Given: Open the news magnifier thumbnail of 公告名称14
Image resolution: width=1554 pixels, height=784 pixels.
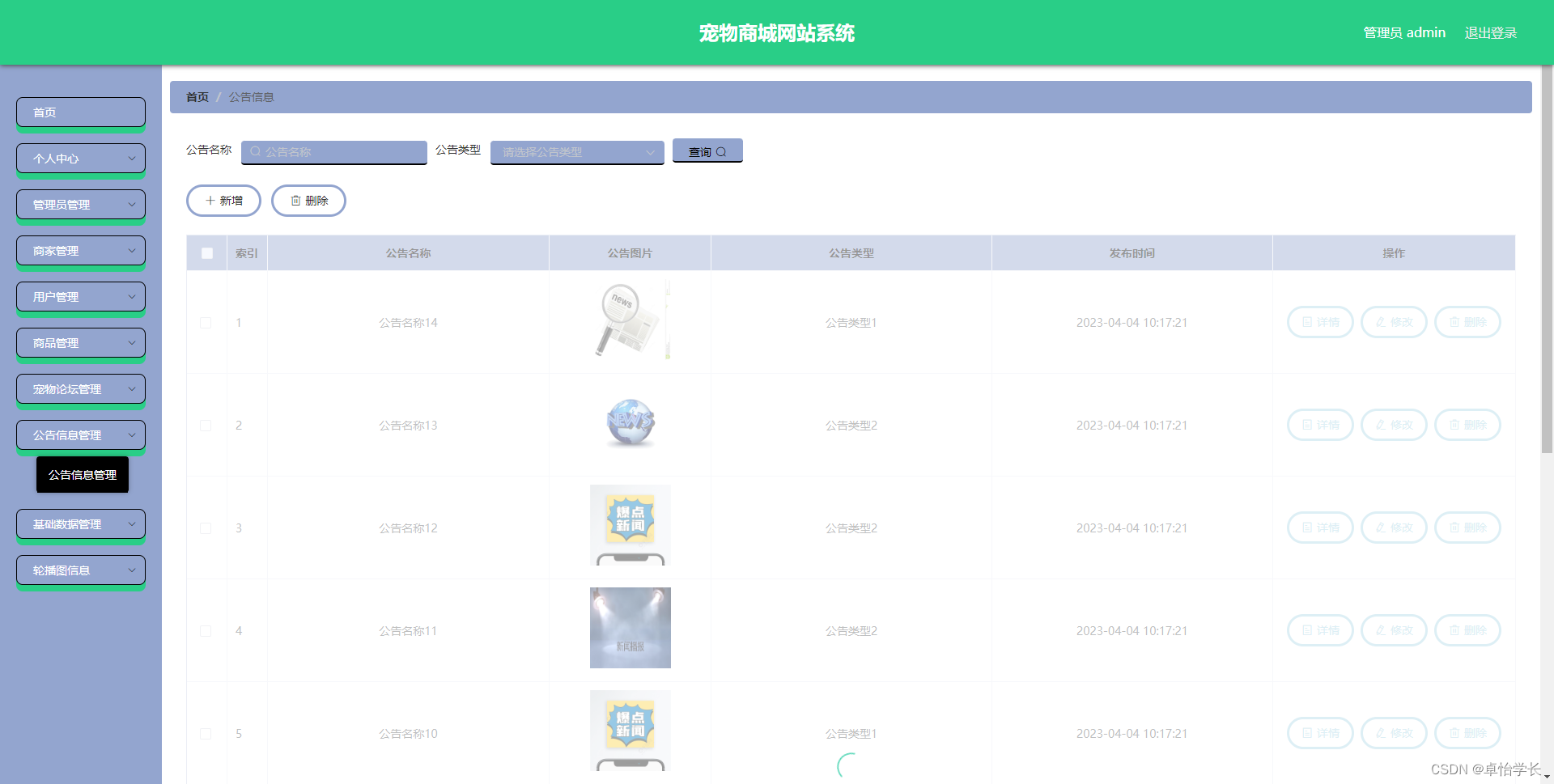Looking at the screenshot, I should (x=631, y=320).
